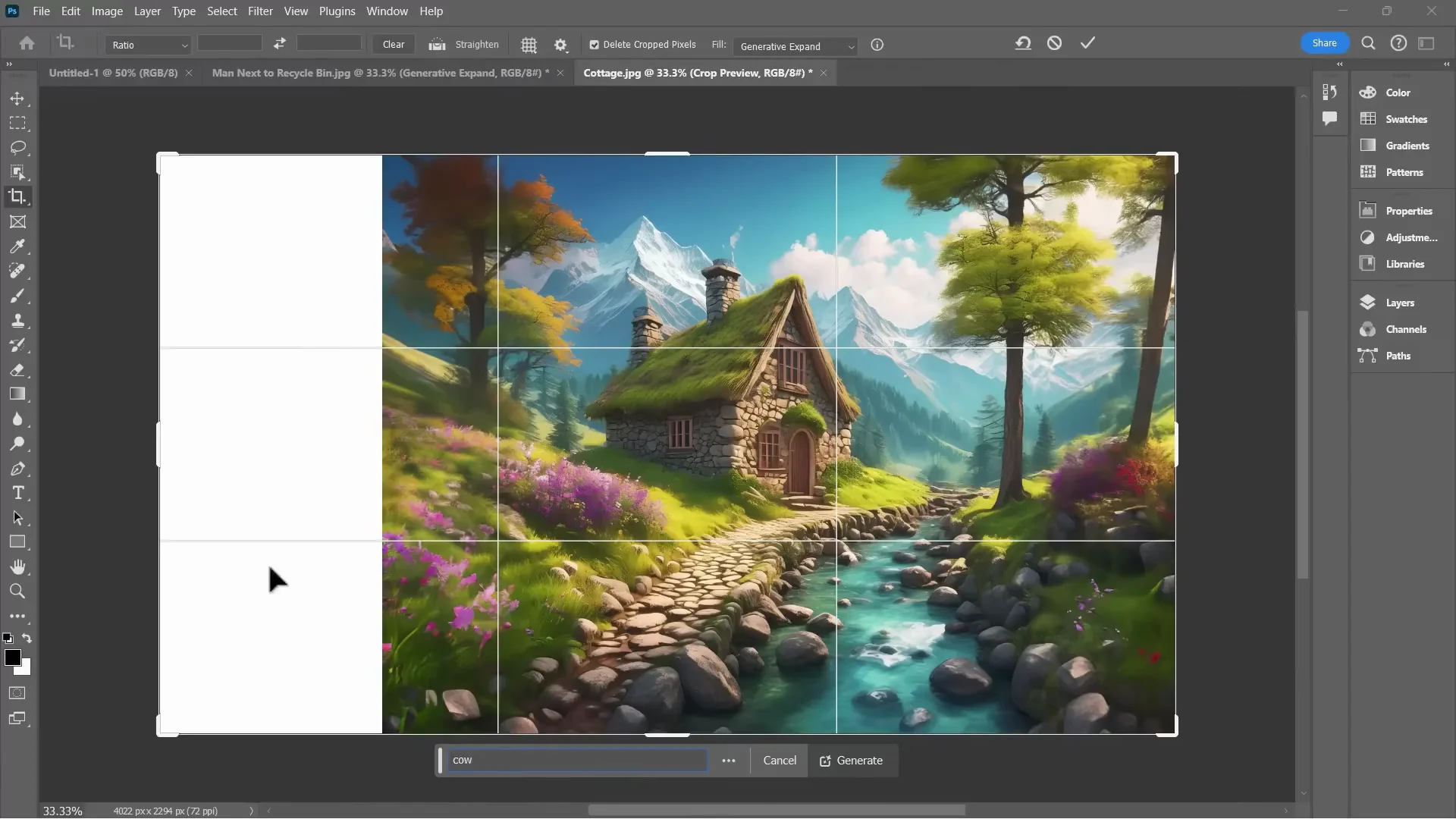1456x819 pixels.
Task: Open the Filter menu
Action: 261,11
